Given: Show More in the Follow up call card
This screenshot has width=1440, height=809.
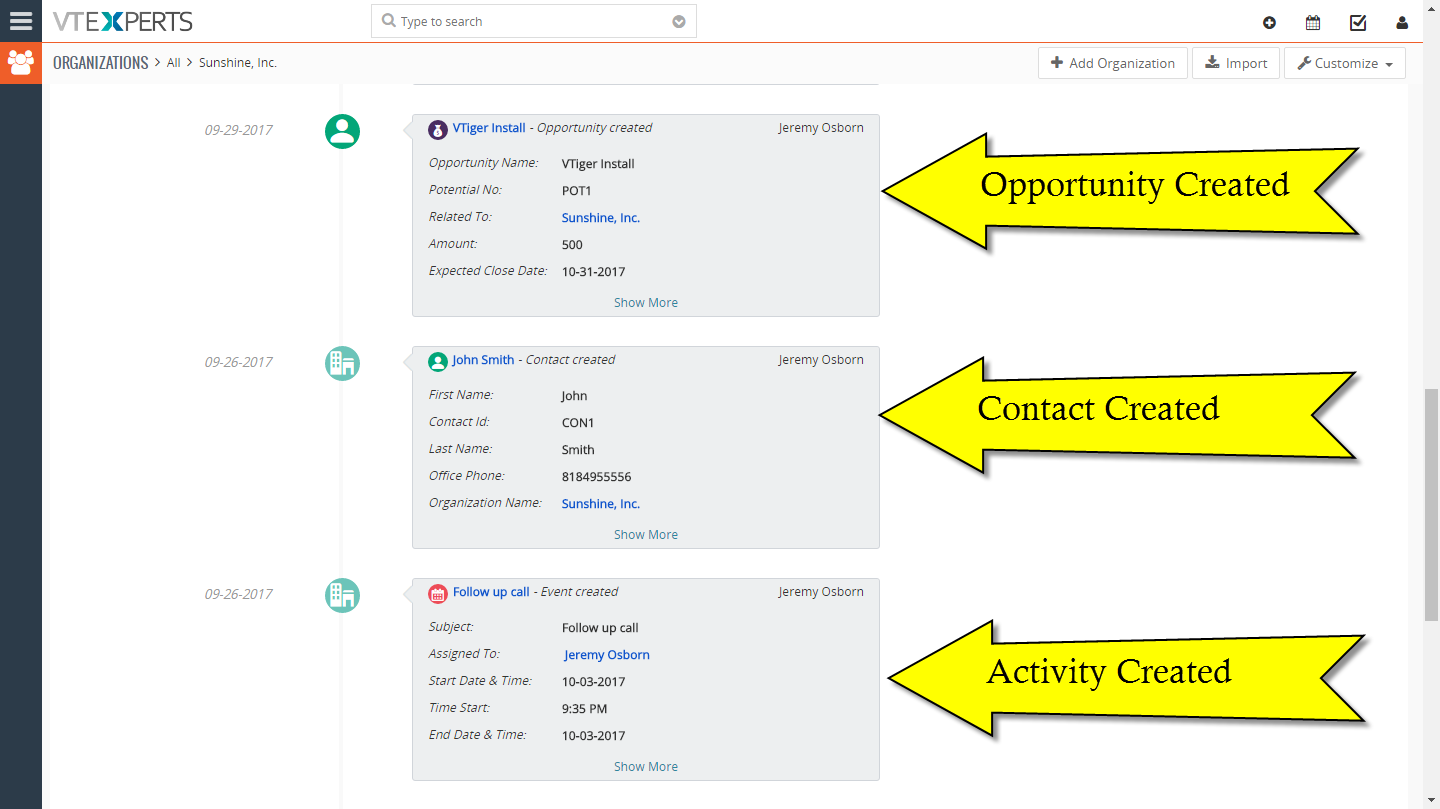Looking at the screenshot, I should [x=646, y=766].
